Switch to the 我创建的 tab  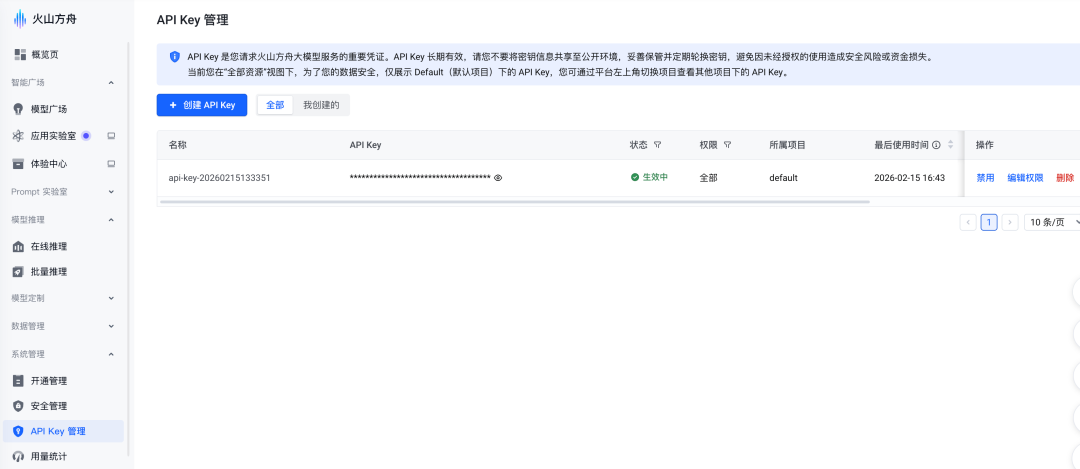click(x=321, y=105)
